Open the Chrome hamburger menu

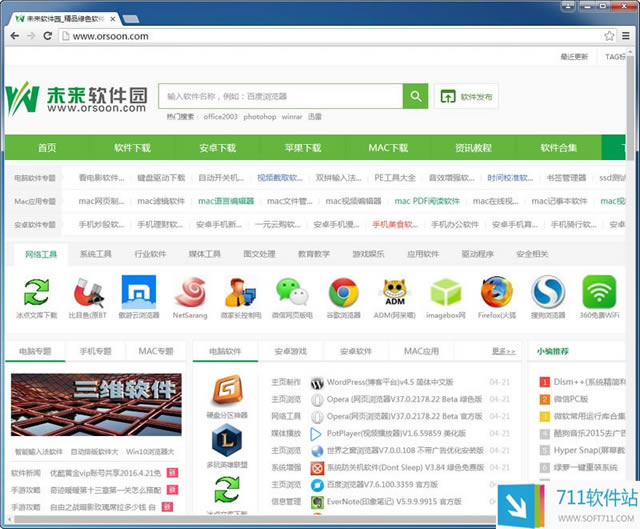coord(626,36)
